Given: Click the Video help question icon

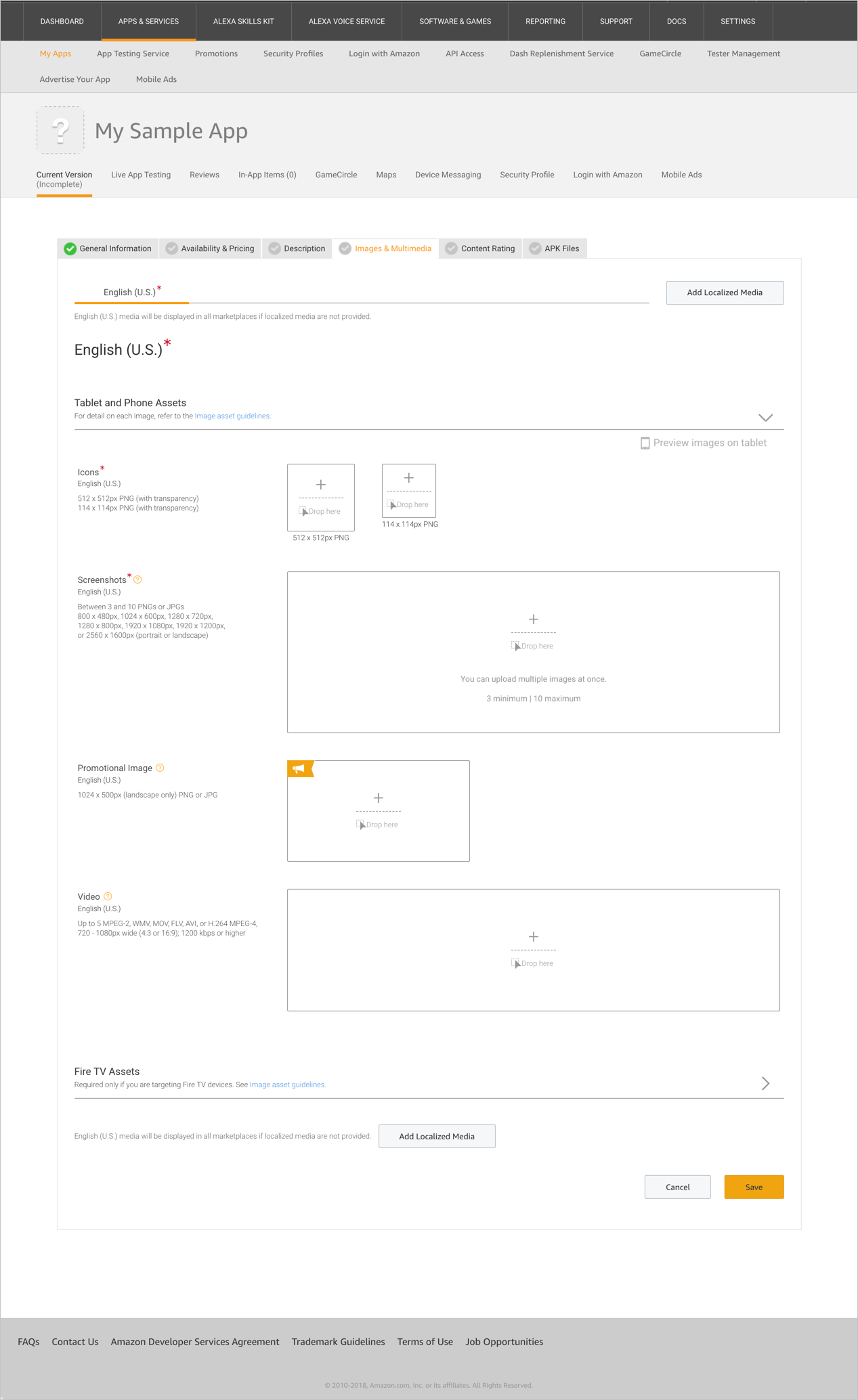Looking at the screenshot, I should coord(108,896).
